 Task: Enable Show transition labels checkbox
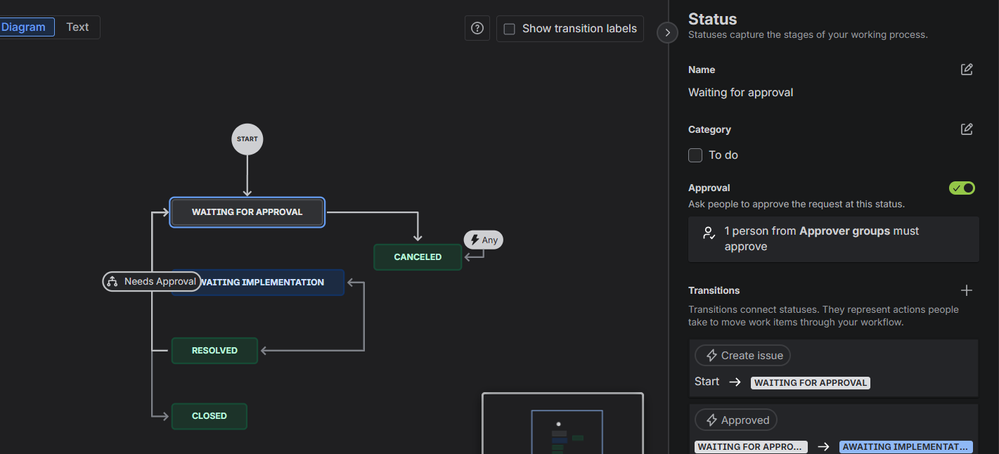(509, 29)
